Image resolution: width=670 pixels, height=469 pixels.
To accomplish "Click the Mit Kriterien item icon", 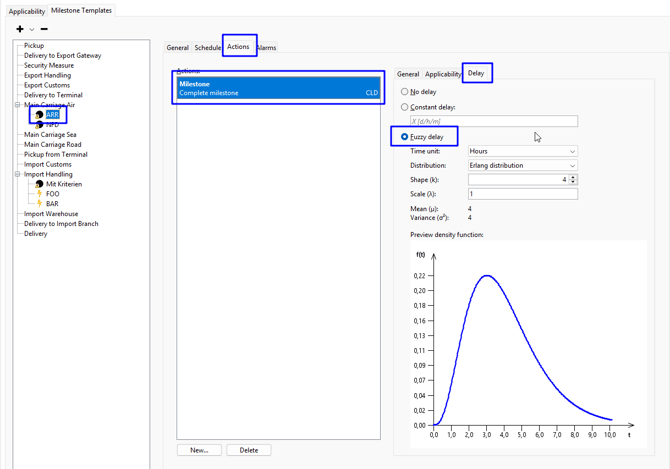I will 39,184.
